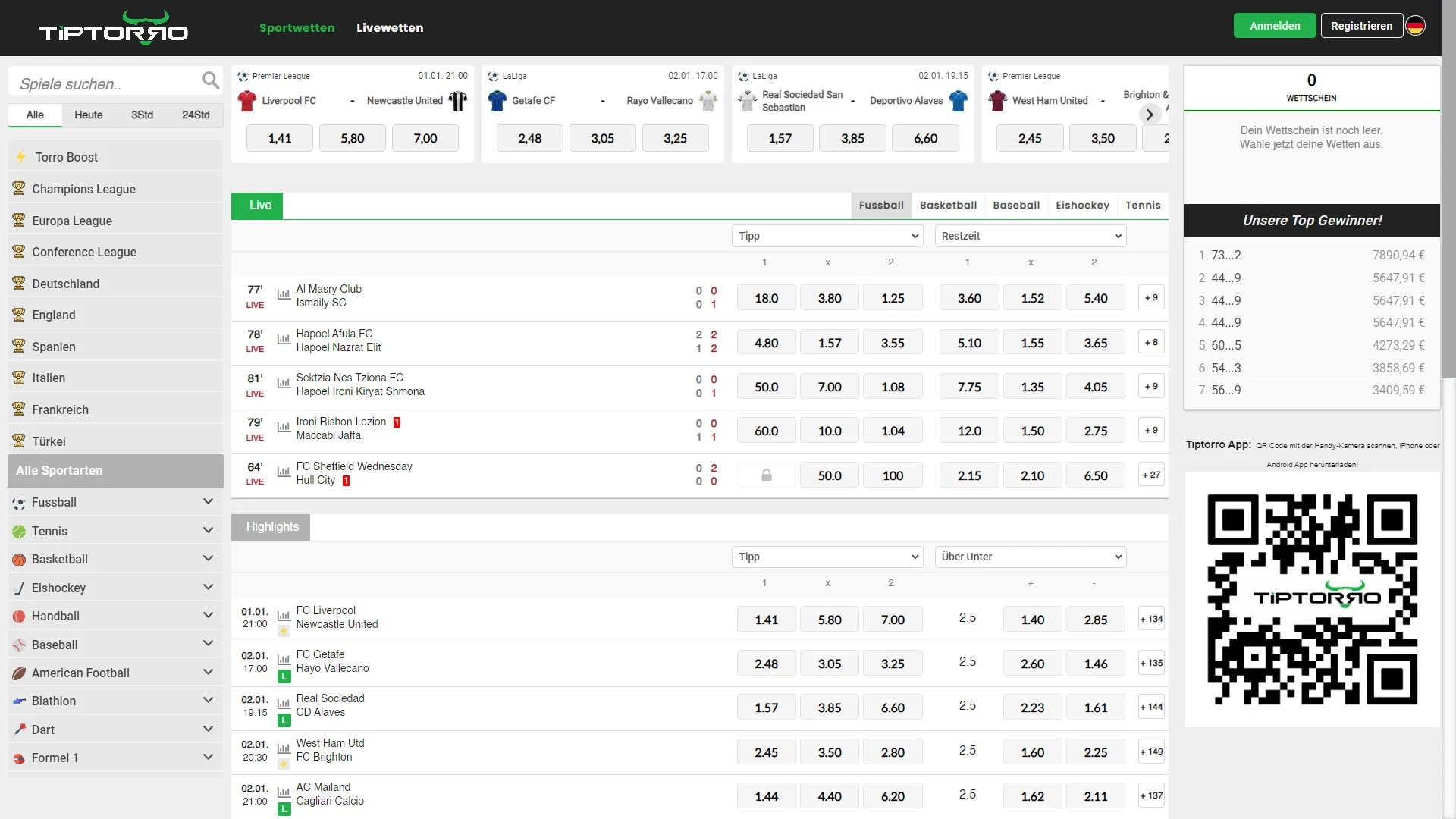1456x819 pixels.
Task: Click the next arrow carousel control
Action: click(1150, 113)
